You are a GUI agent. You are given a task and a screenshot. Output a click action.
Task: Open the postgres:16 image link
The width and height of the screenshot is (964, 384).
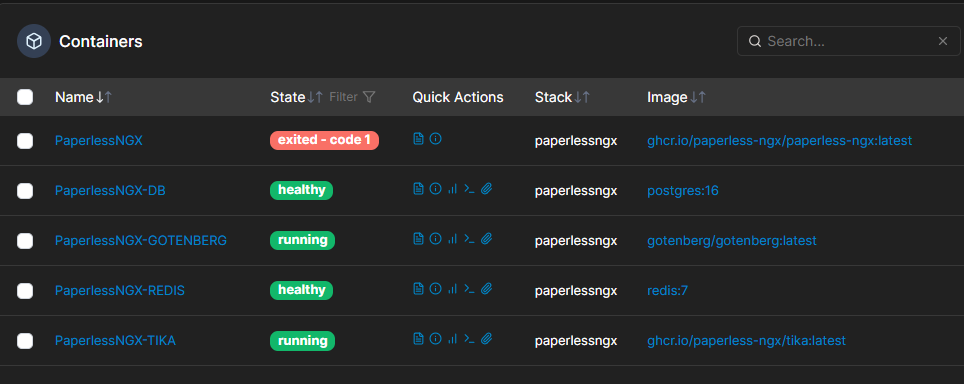[682, 190]
